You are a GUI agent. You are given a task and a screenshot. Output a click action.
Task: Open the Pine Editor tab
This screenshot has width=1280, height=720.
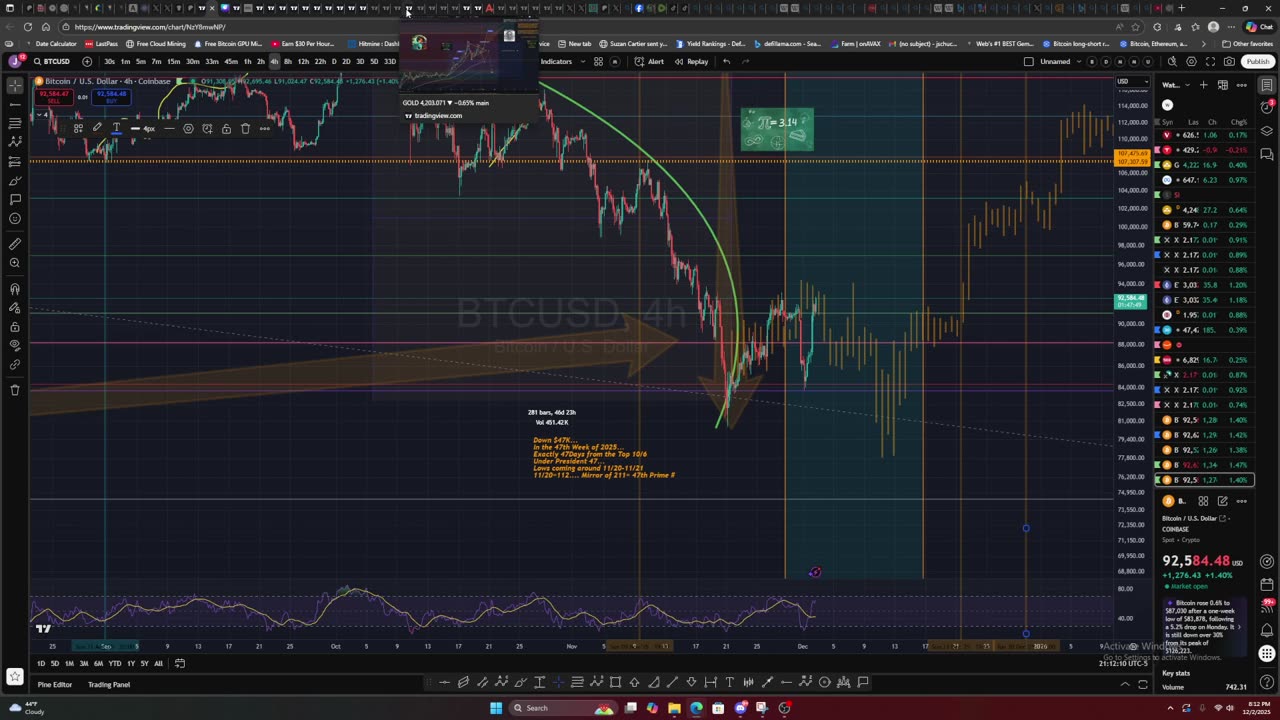[x=54, y=685]
